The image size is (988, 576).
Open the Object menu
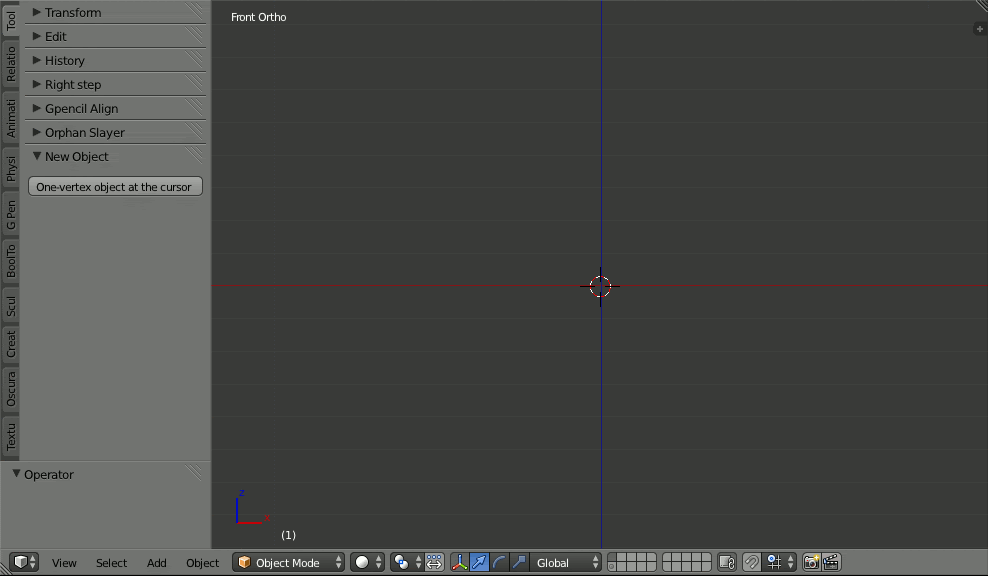tap(202, 563)
